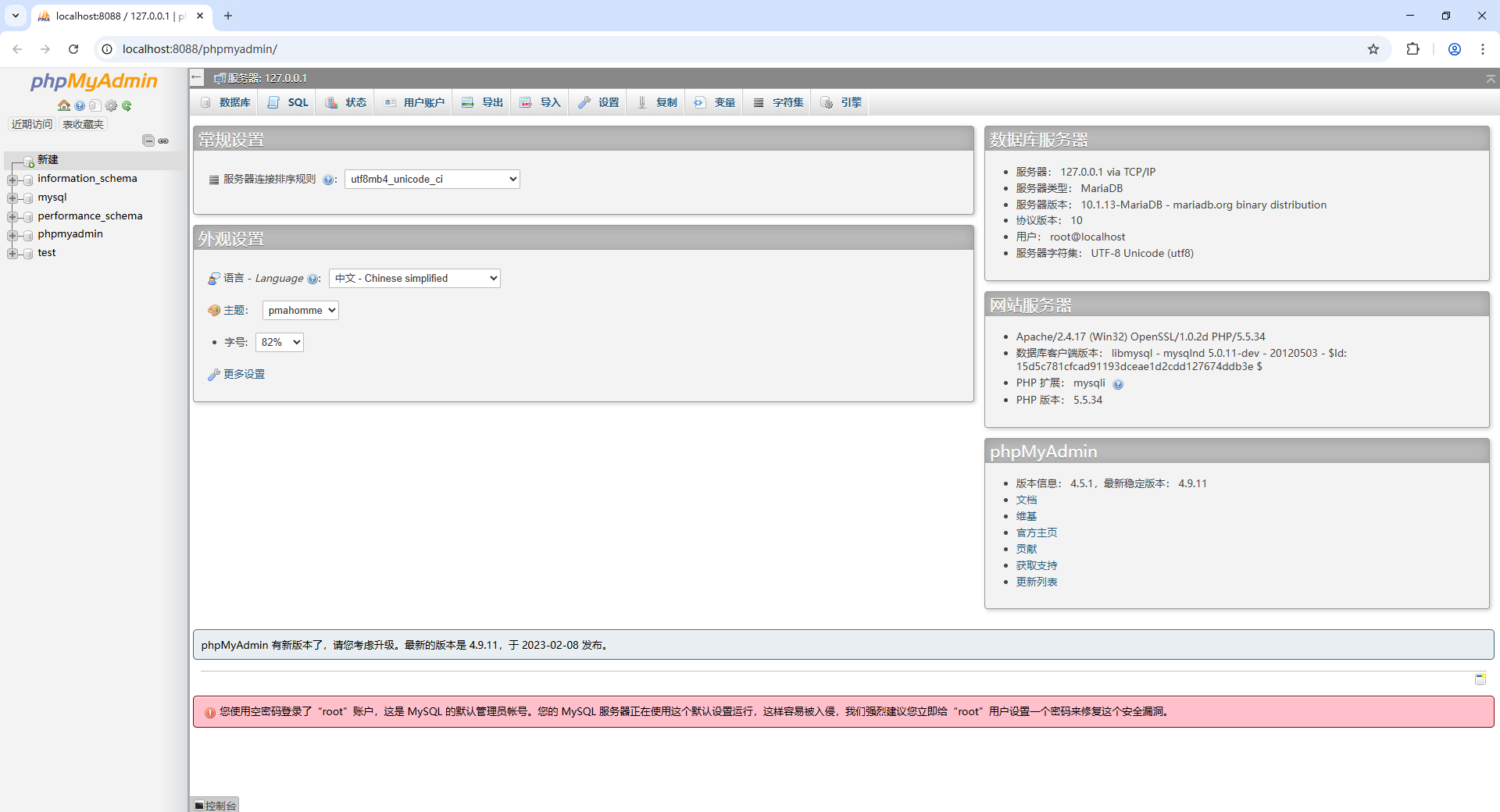Viewport: 1500px width, 812px height.
Task: Open help icon next to Language label
Action: tap(312, 279)
